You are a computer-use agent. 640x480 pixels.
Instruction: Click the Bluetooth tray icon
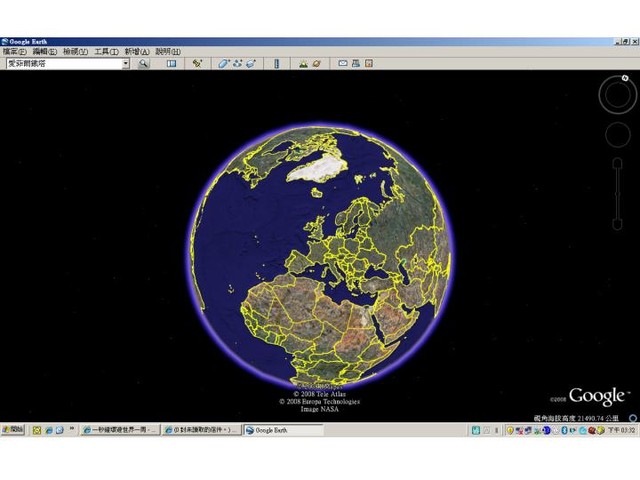[x=564, y=430]
